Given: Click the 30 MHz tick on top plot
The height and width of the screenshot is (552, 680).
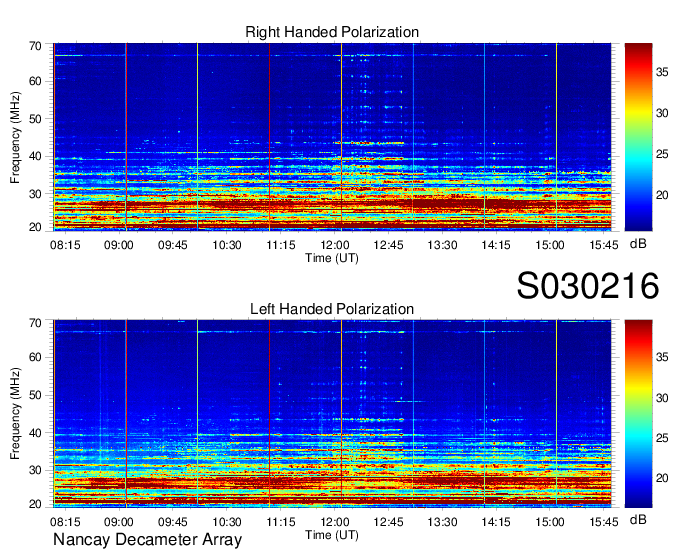Looking at the screenshot, I should pyautogui.click(x=35, y=194).
